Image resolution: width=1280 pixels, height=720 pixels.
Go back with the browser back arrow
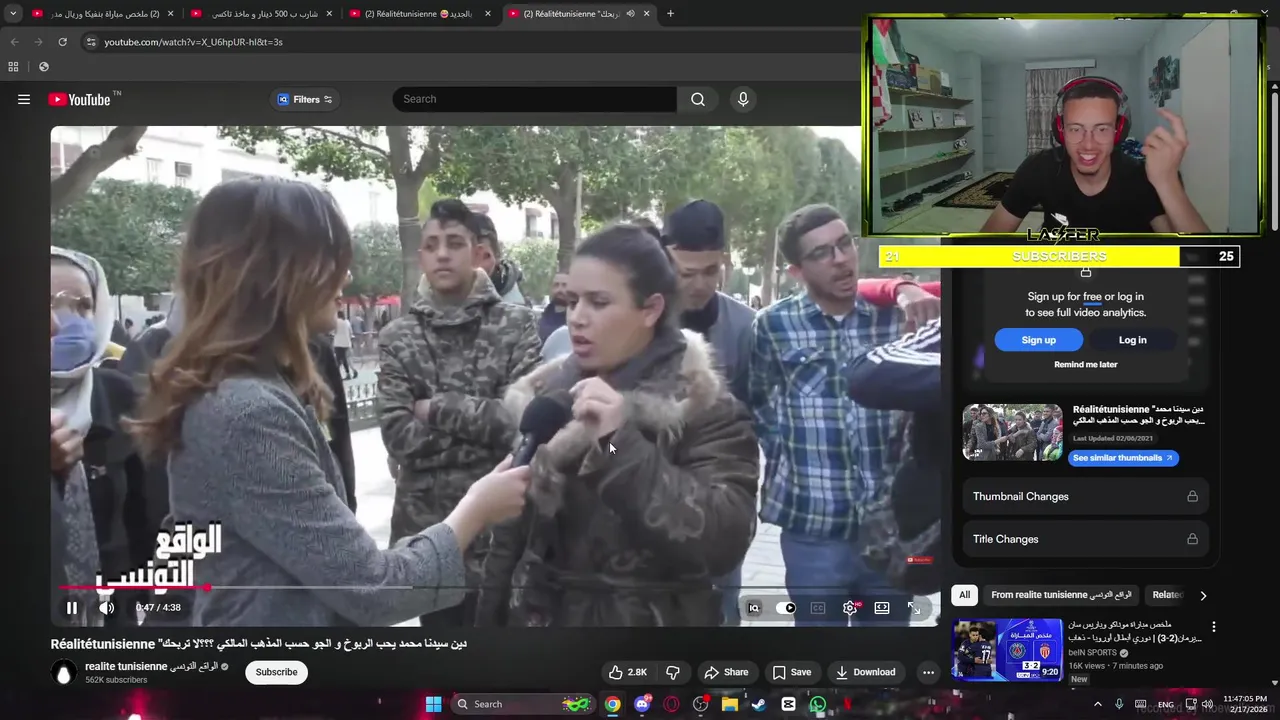point(14,42)
